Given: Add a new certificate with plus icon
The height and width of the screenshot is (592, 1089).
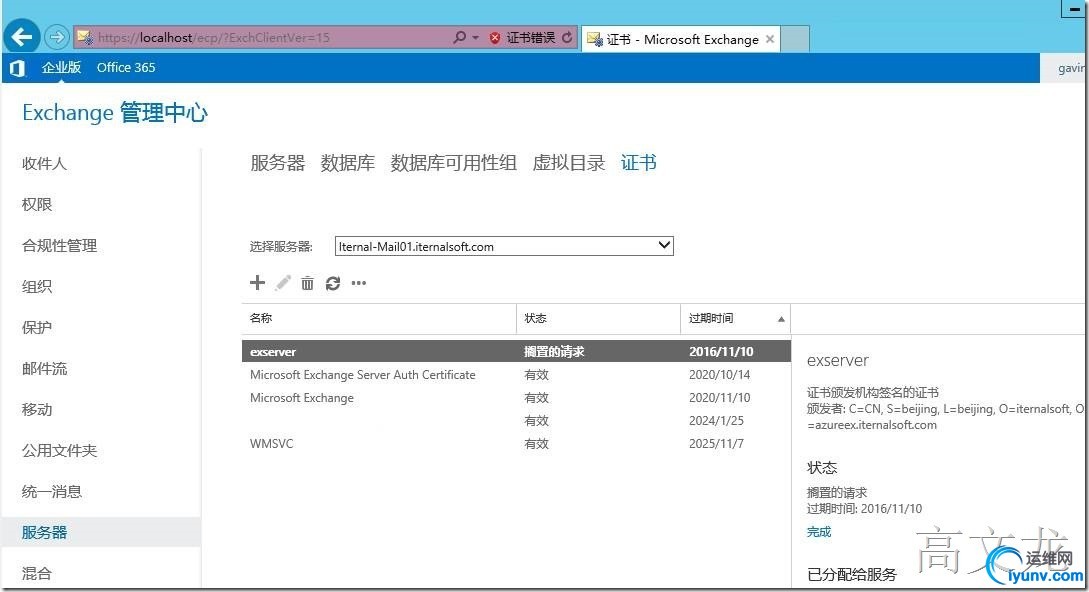Looking at the screenshot, I should coord(257,283).
